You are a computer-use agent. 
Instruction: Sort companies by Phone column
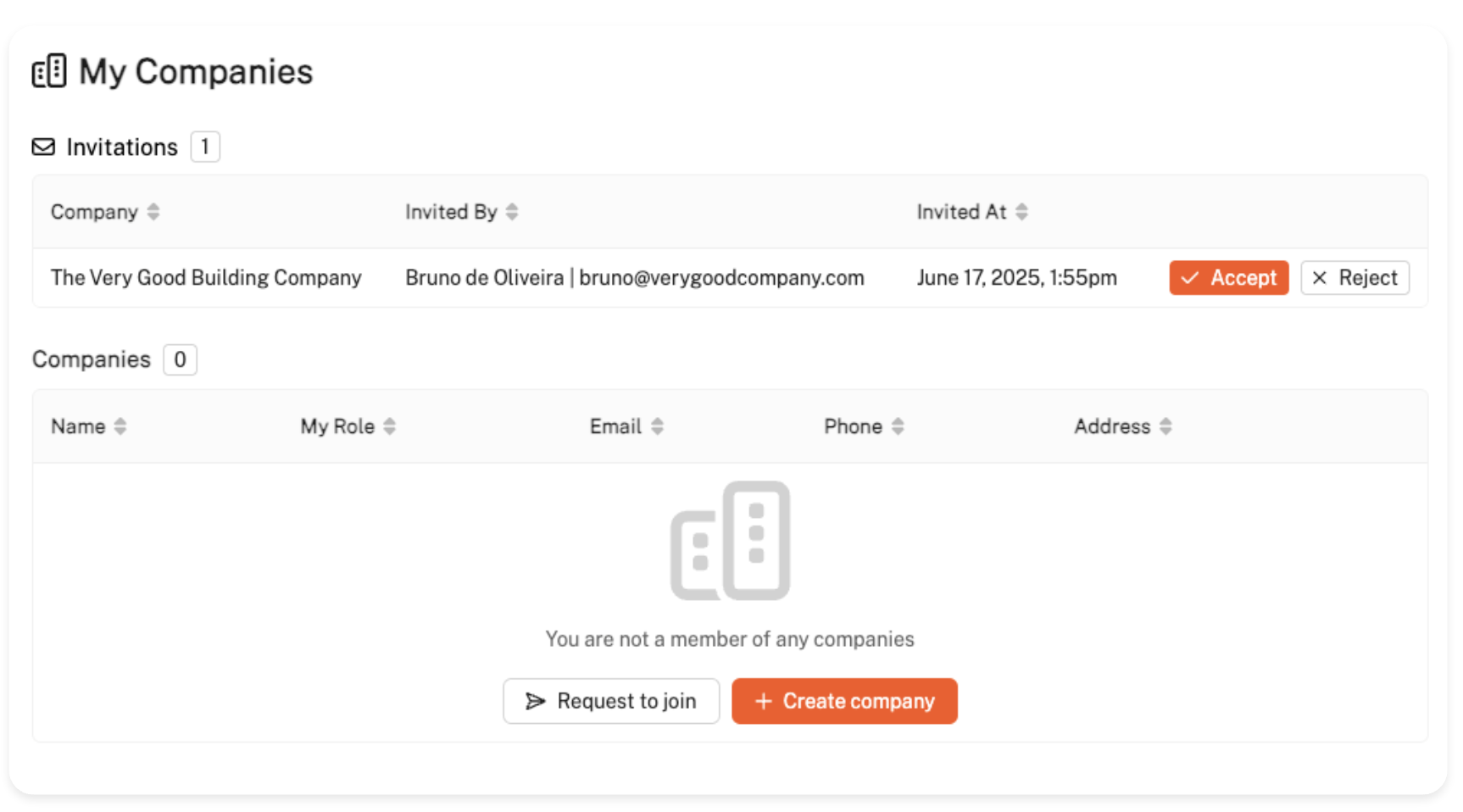coord(898,426)
